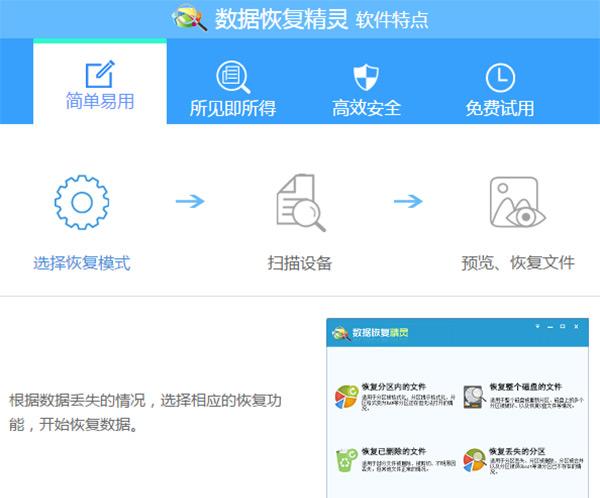
Task: Click the document magnifier icon above 所见即所得
Action: (233, 77)
